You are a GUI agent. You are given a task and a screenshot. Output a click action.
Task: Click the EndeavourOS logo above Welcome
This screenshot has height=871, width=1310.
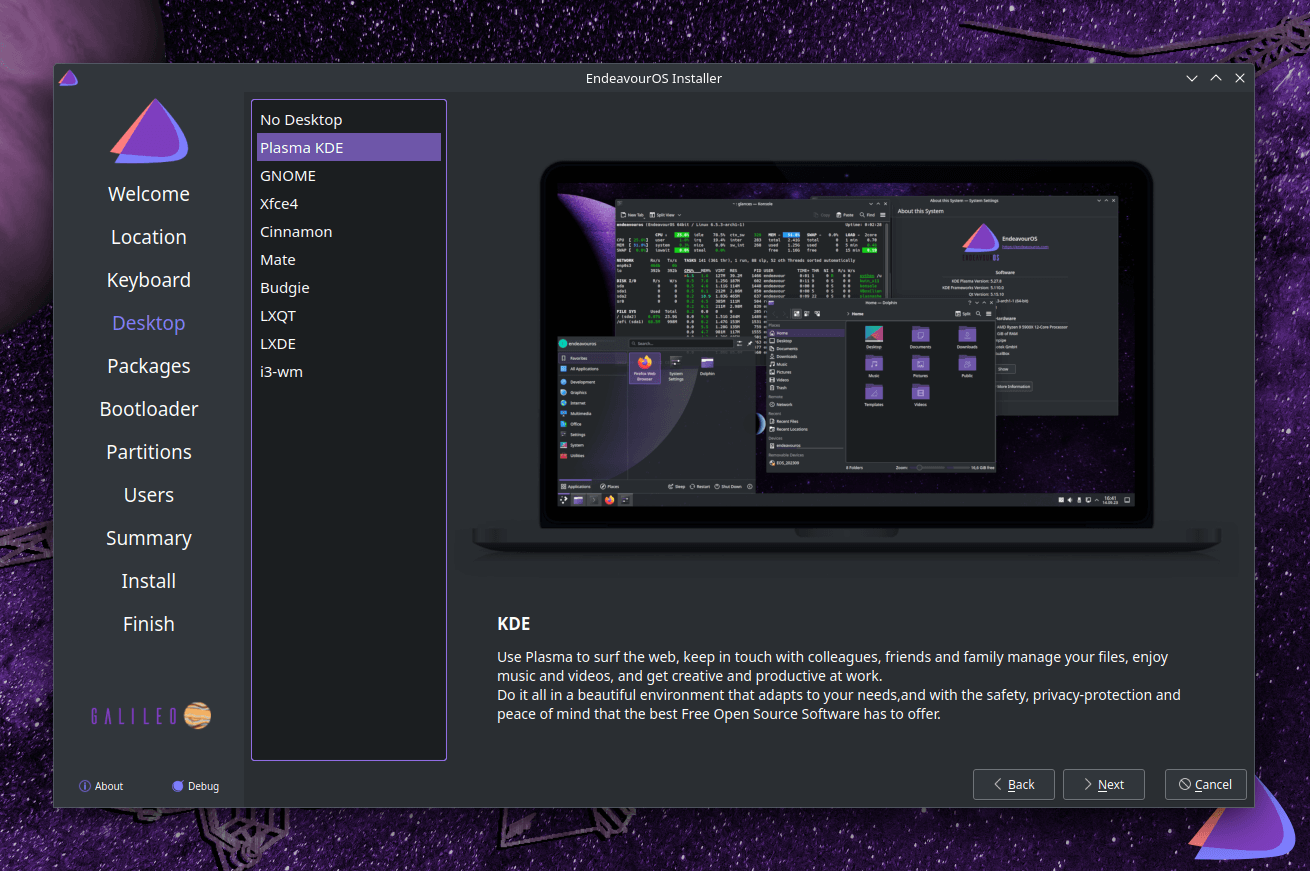(148, 129)
